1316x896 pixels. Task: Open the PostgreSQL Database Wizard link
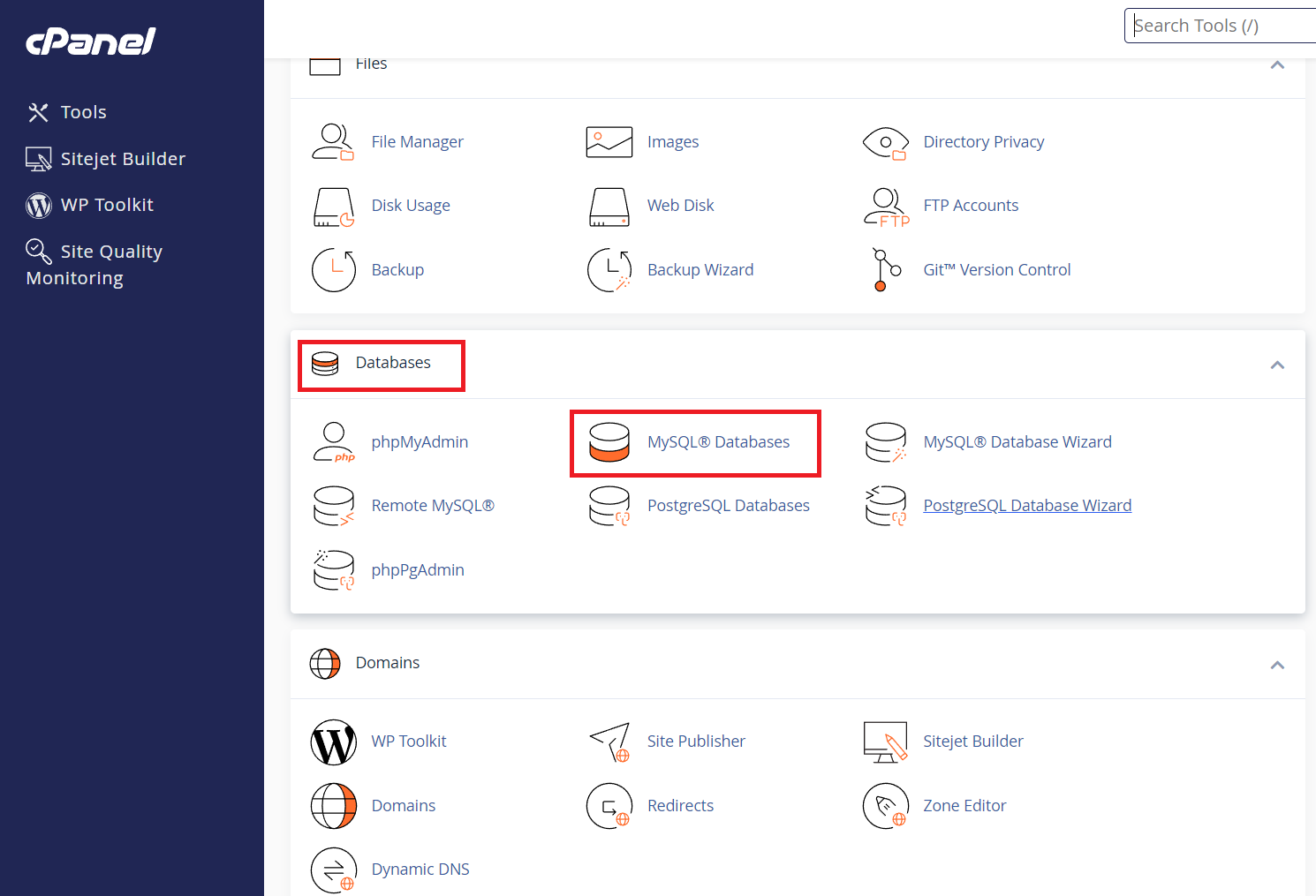point(1027,506)
